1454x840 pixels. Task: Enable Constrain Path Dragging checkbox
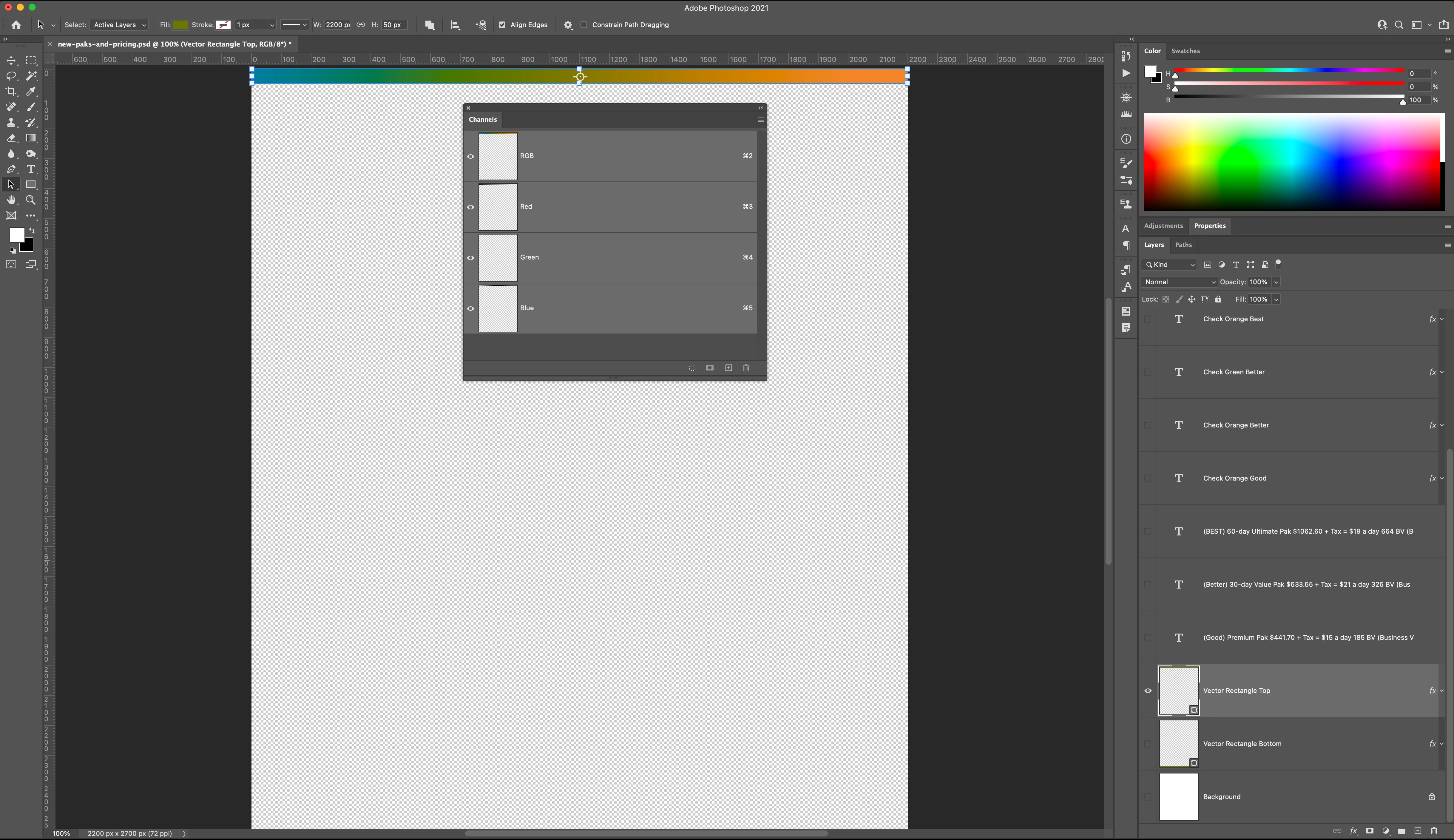[x=584, y=25]
